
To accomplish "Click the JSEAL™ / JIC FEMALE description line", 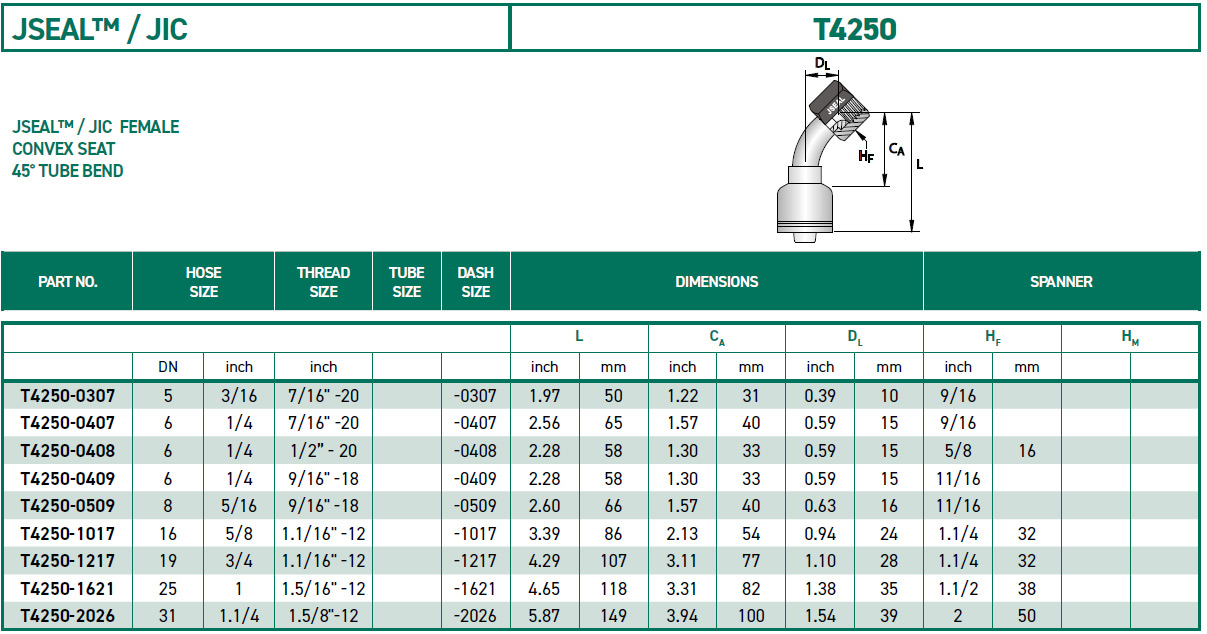I will click(x=96, y=127).
